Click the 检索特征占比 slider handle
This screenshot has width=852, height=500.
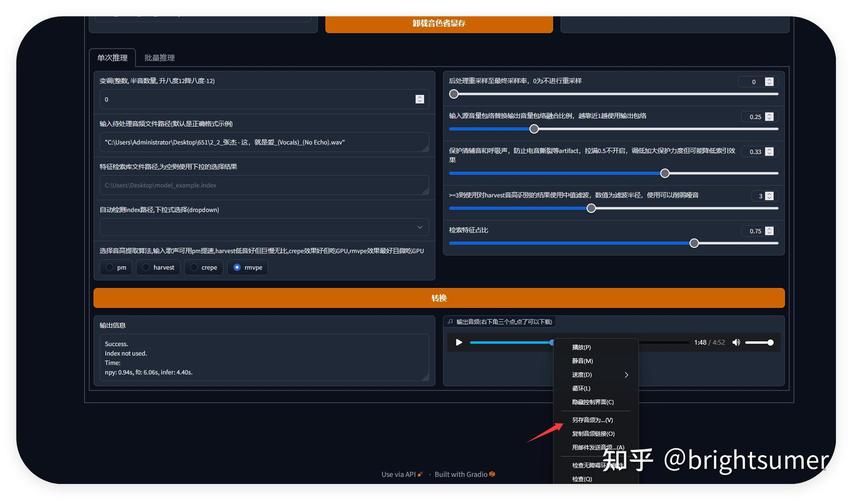[694, 243]
